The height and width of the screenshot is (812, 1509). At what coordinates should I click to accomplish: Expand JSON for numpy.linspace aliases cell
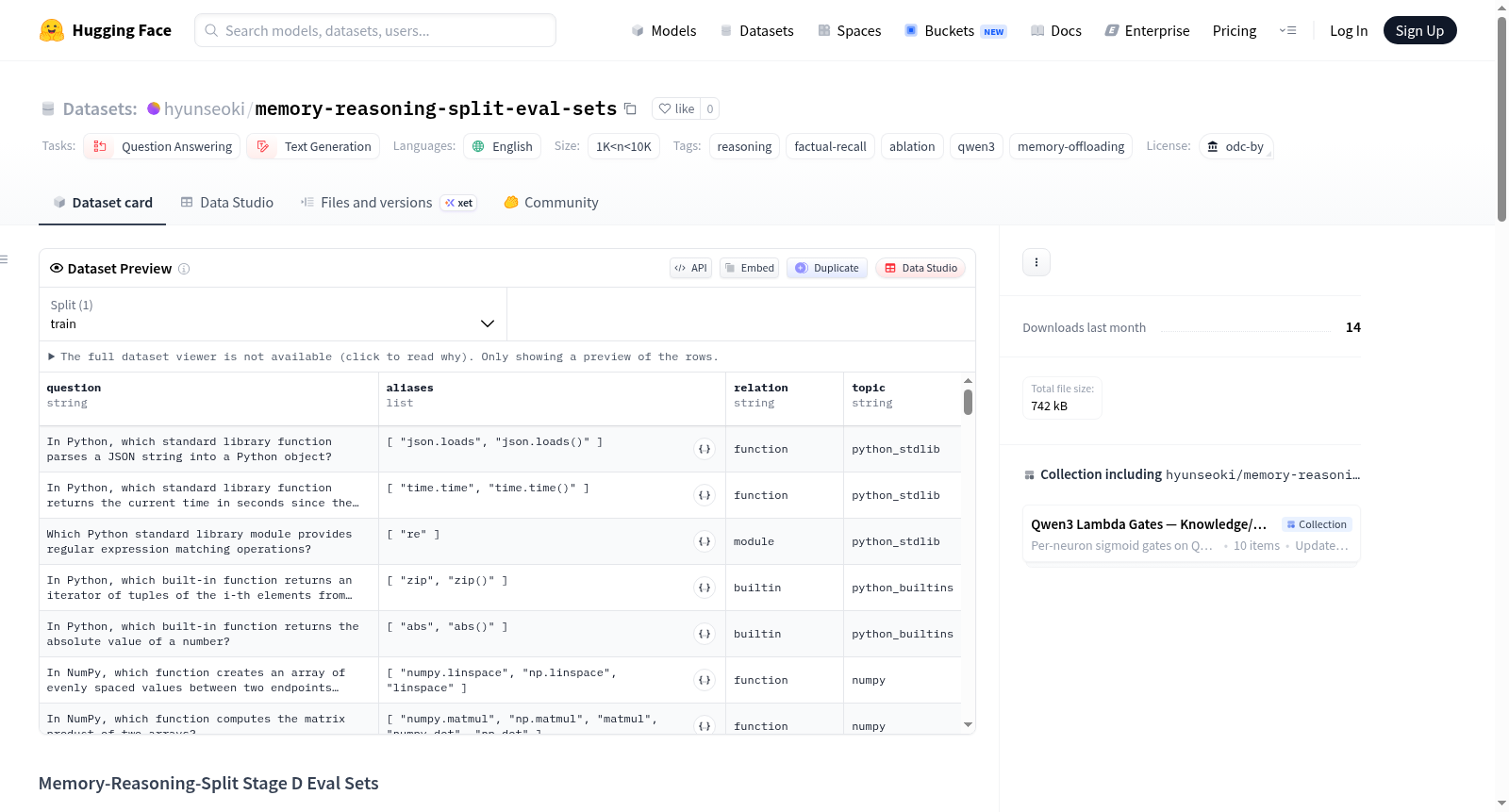coord(705,680)
